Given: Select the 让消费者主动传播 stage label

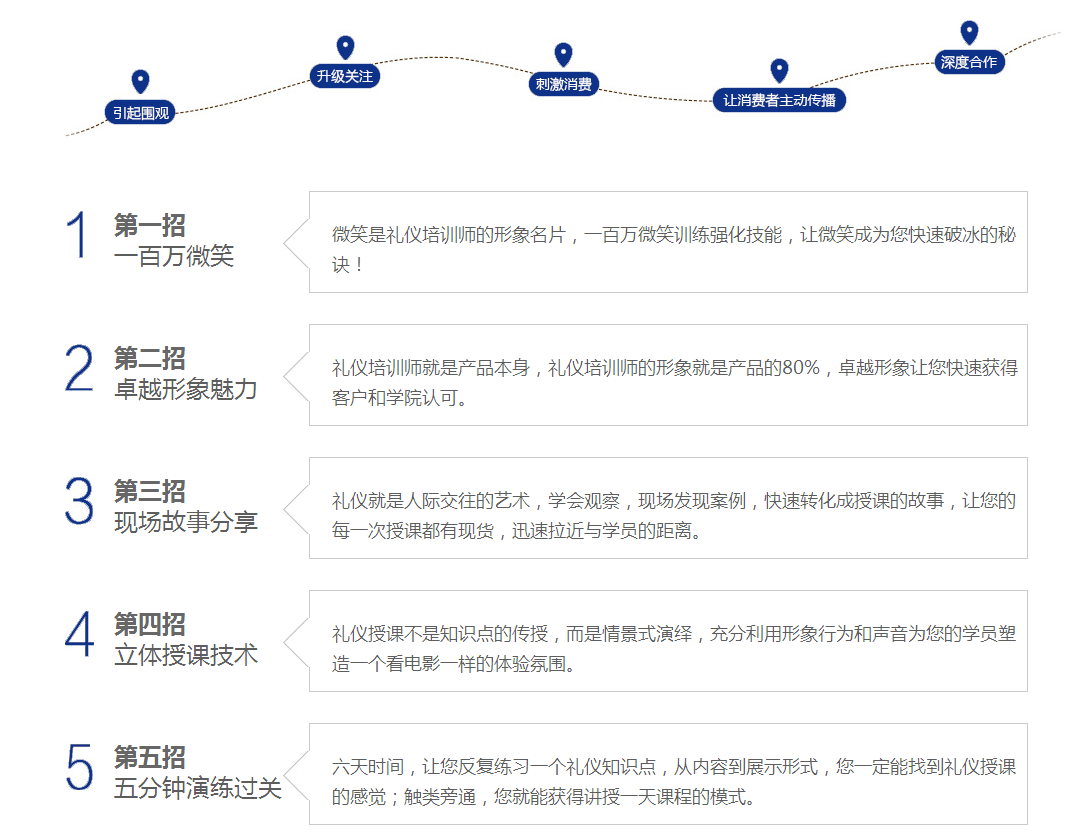Looking at the screenshot, I should click(x=779, y=100).
